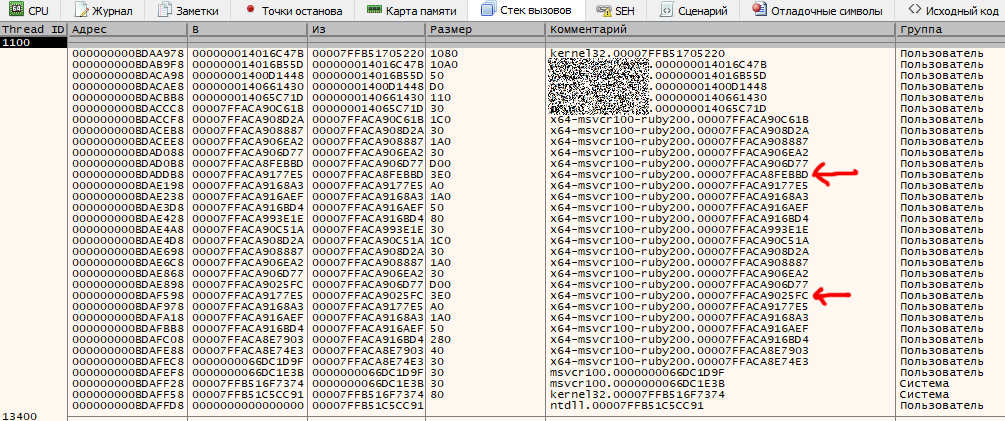Viewport: 1005px width, 421px height.
Task: Click В value 0000000000000000 in last row
Action: [x=247, y=406]
